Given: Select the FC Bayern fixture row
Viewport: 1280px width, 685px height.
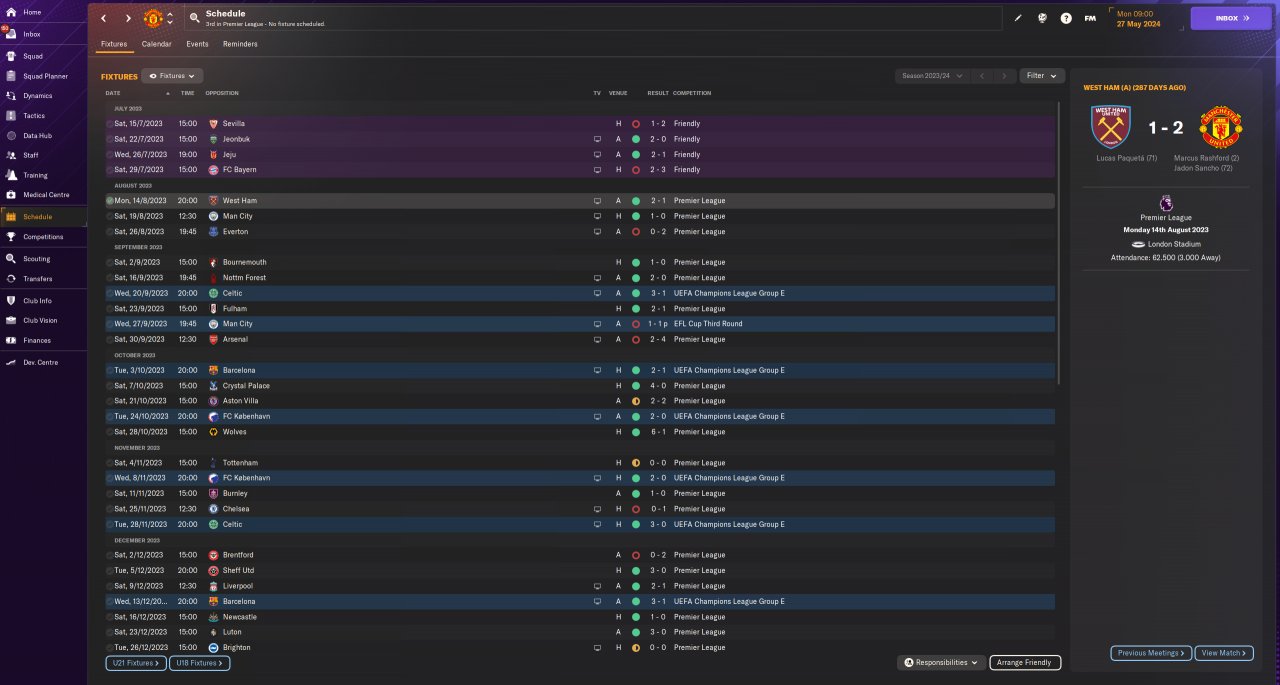Looking at the screenshot, I should 580,170.
